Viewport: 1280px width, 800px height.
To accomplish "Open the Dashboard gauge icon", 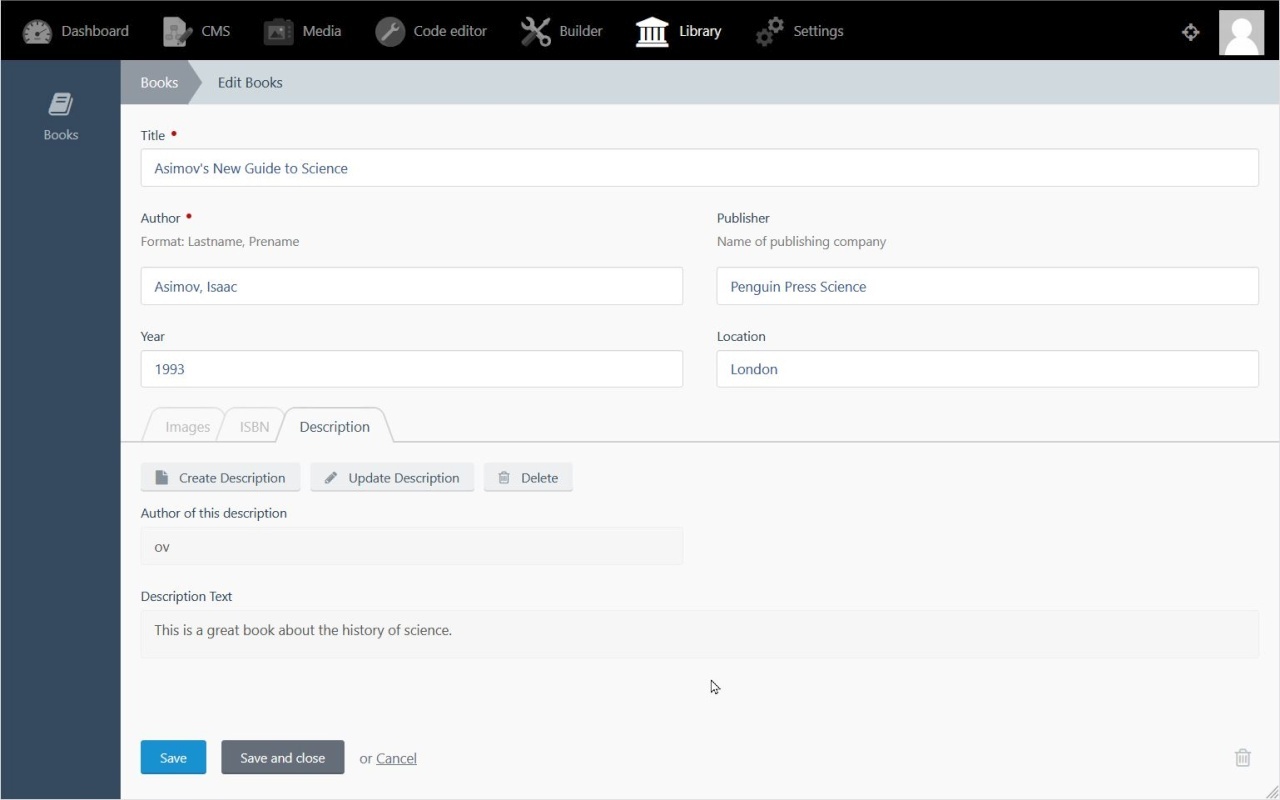I will point(37,31).
